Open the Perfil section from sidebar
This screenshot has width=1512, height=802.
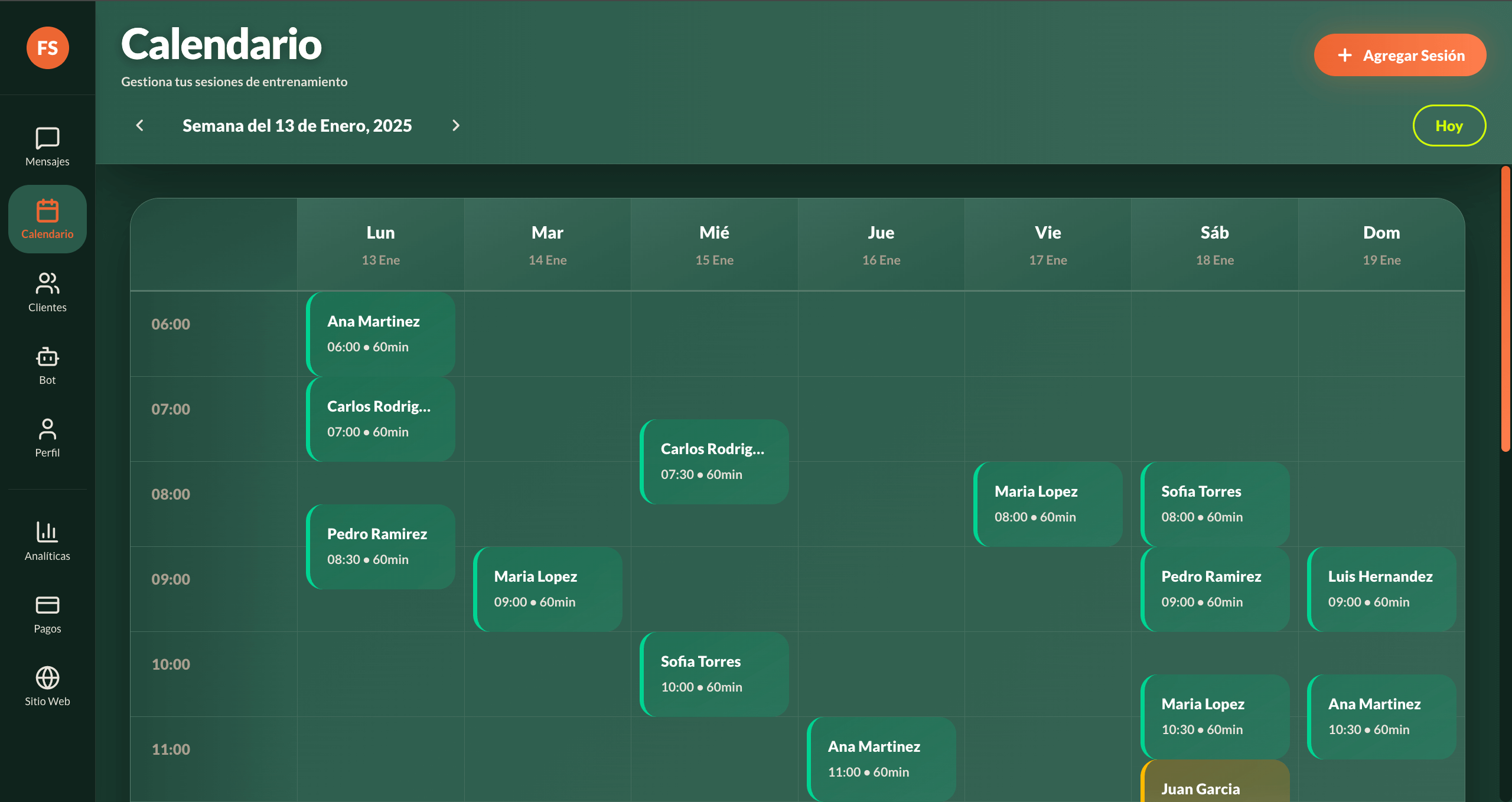coord(47,437)
